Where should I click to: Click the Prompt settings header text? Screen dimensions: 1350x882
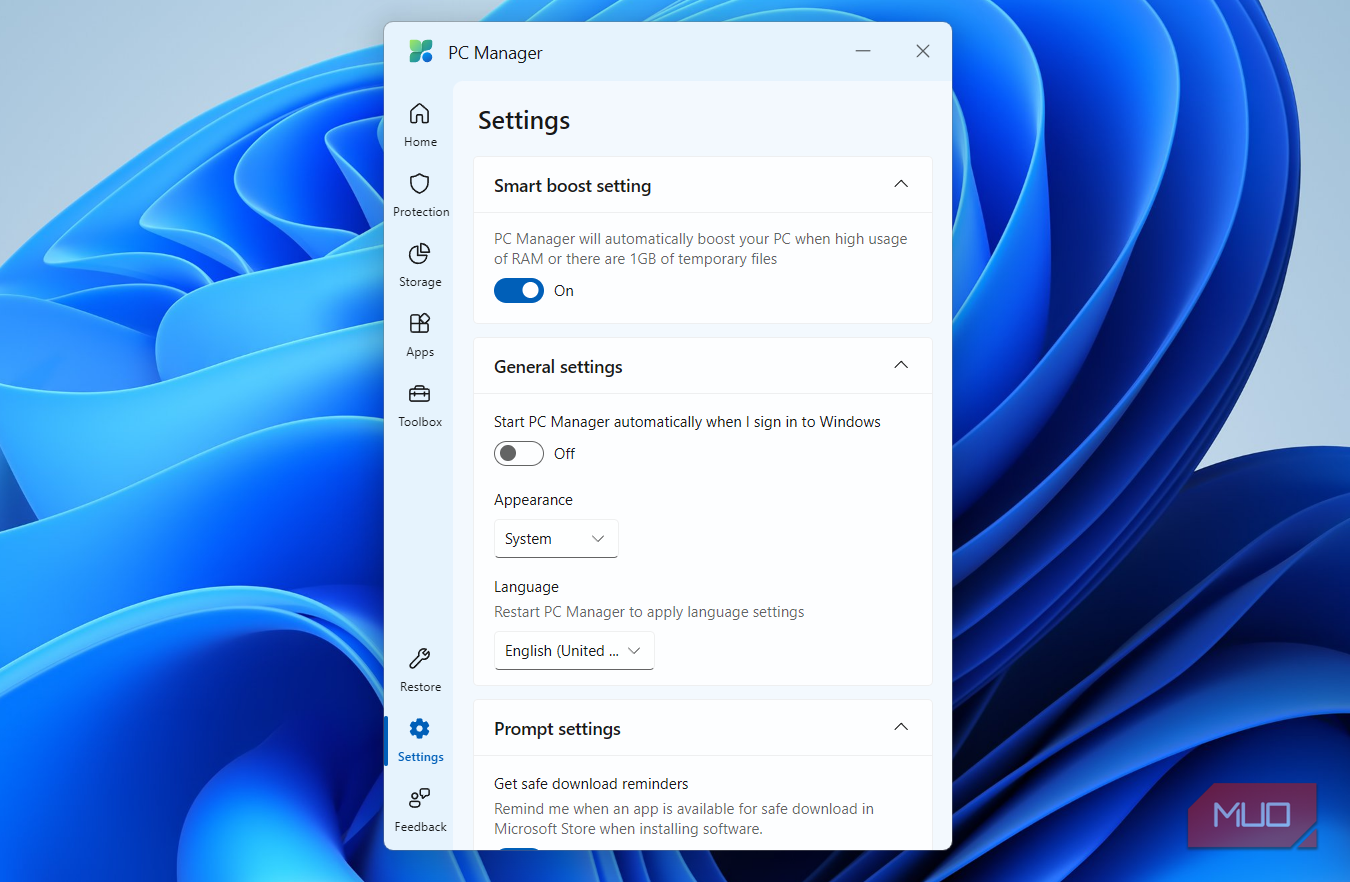tap(557, 729)
